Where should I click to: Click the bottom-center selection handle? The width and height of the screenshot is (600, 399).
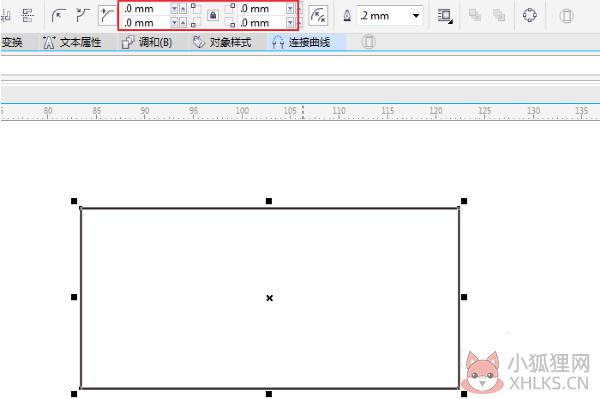point(269,394)
